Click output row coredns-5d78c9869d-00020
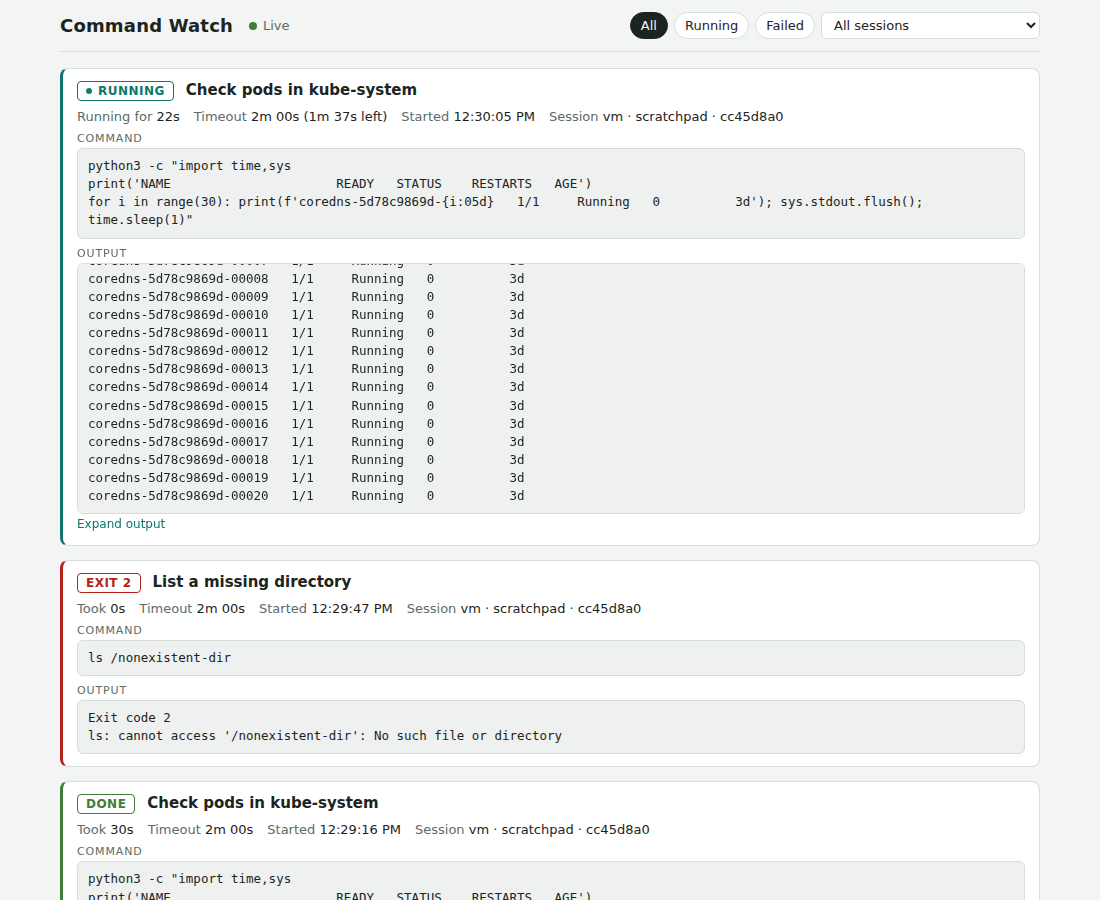This screenshot has width=1100, height=900. (306, 496)
